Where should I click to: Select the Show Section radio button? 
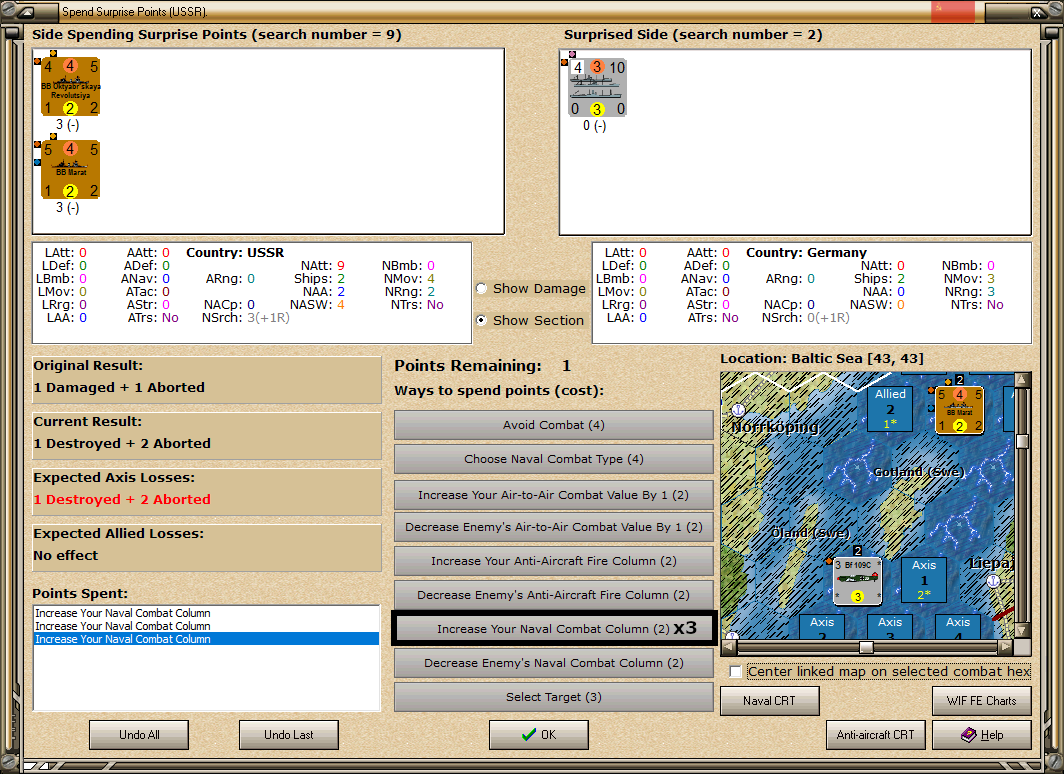482,320
